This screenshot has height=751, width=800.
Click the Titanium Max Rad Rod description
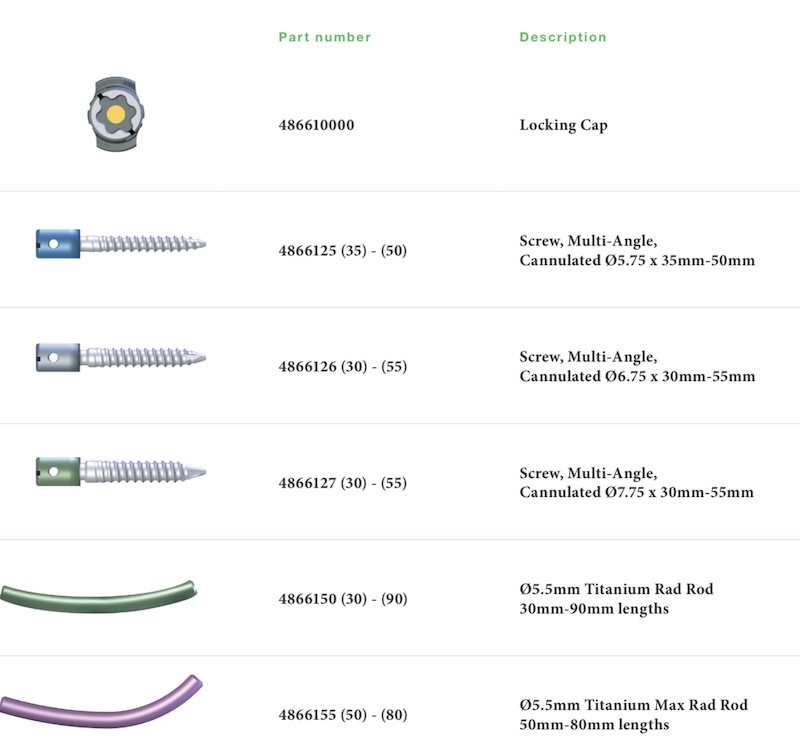(x=633, y=715)
